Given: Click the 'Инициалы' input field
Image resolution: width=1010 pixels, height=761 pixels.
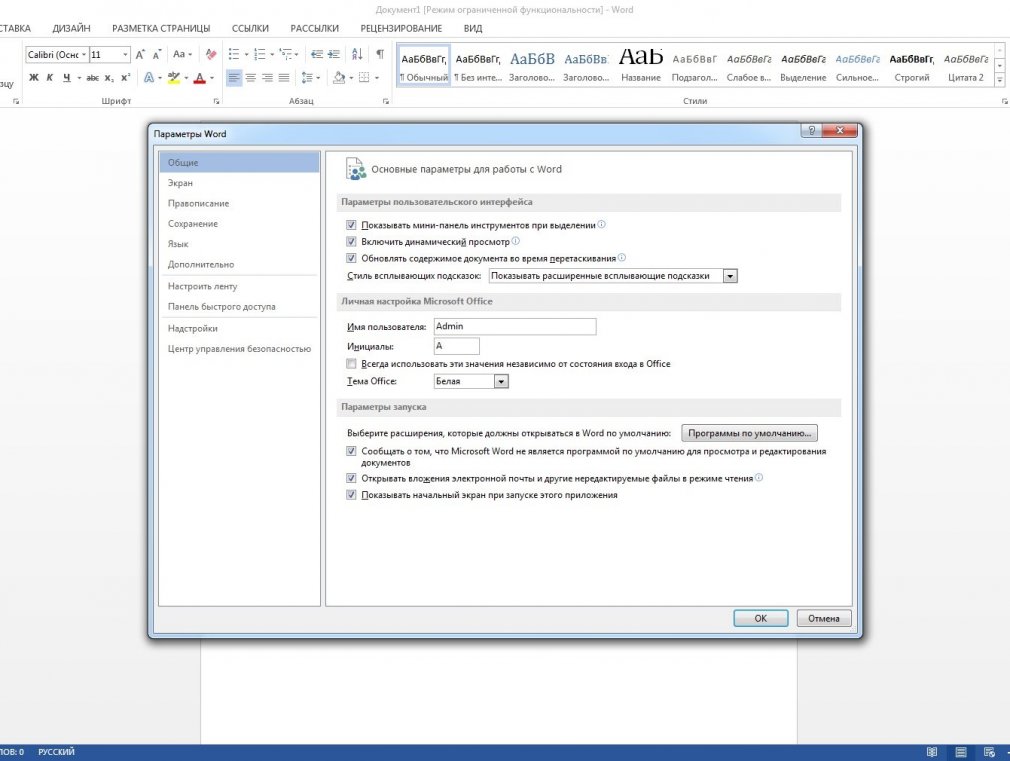Looking at the screenshot, I should coord(457,346).
